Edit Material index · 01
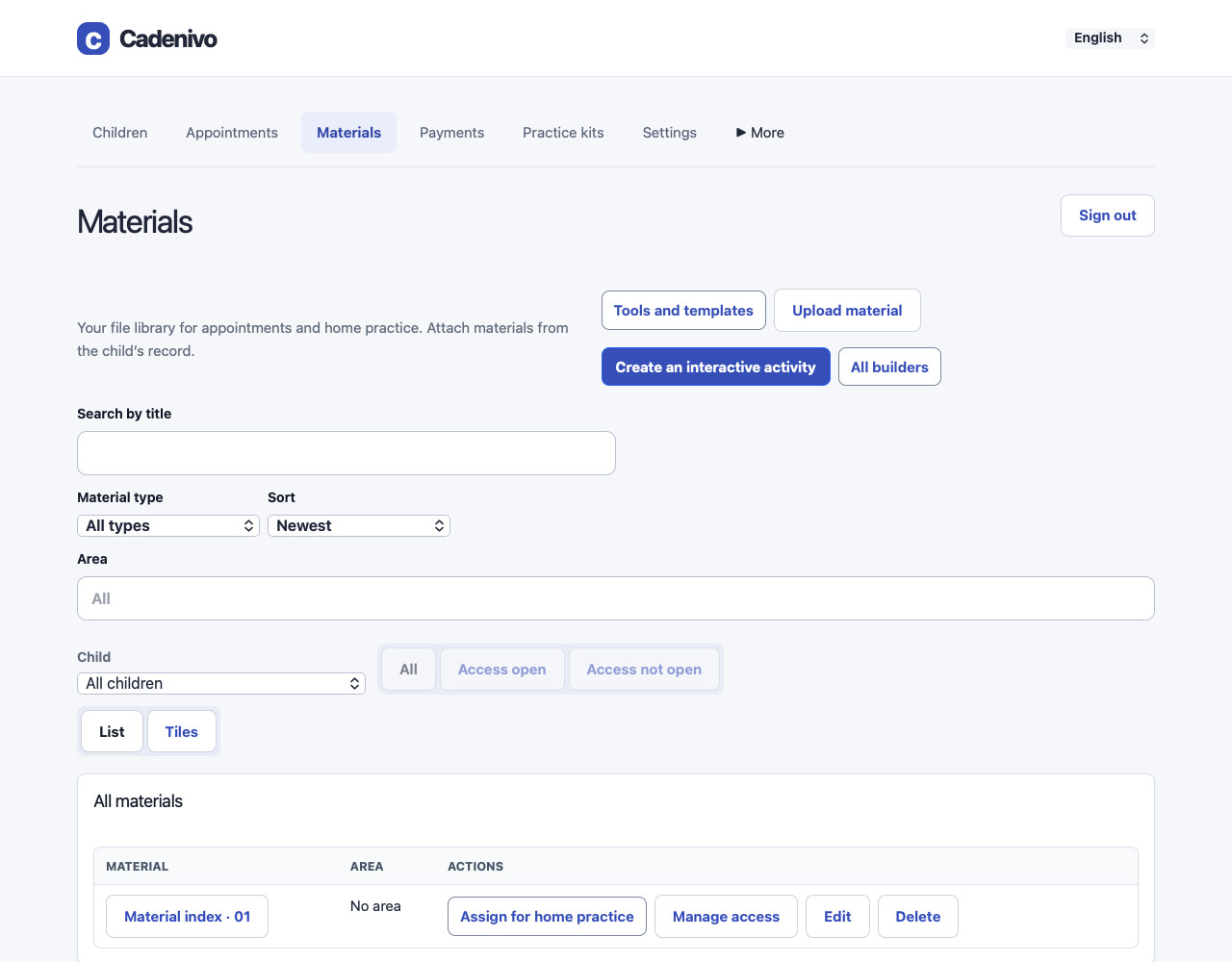1232x962 pixels. 837,917
